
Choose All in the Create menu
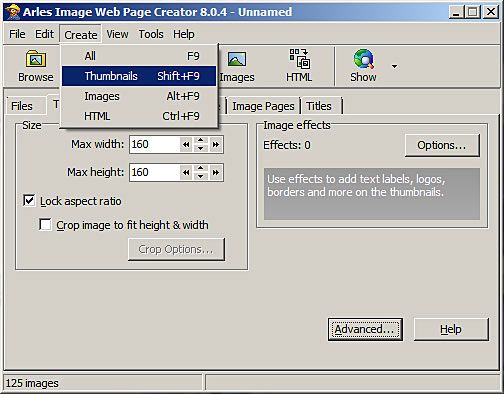[x=139, y=56]
